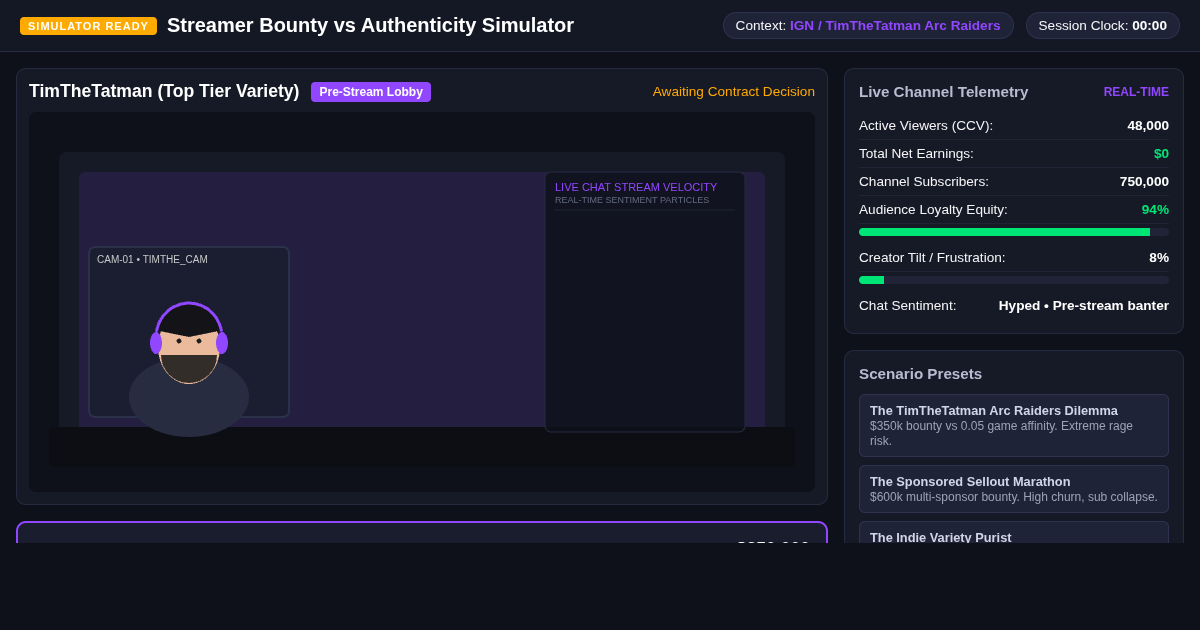Click the Session Clock 00:00 pill
Viewport: 1200px width, 630px height.
coord(1103,26)
